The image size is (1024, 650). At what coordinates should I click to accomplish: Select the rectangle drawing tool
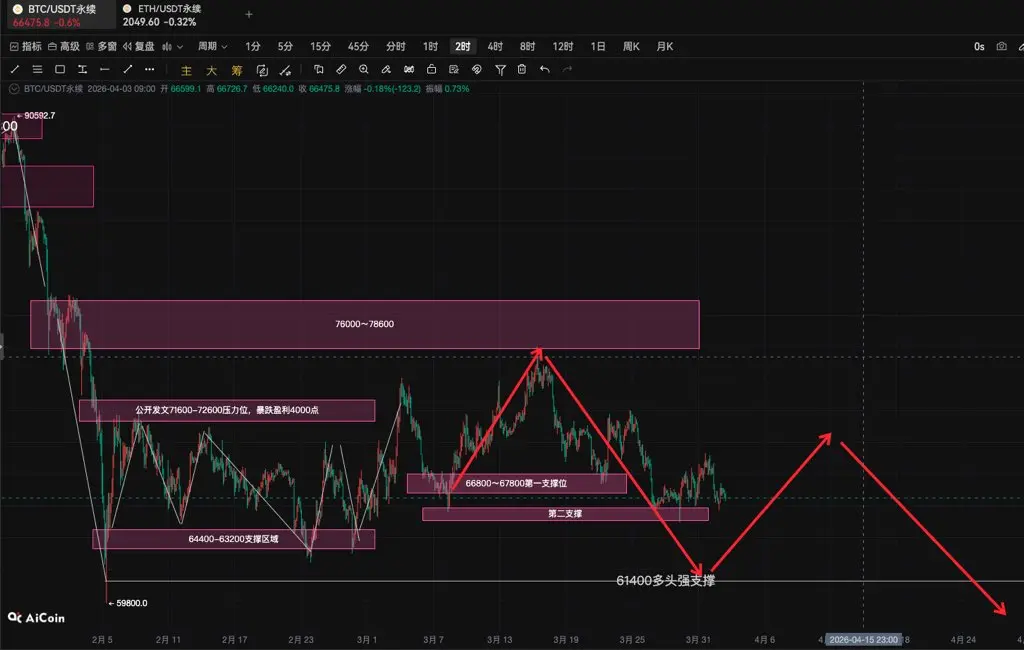(x=60, y=69)
